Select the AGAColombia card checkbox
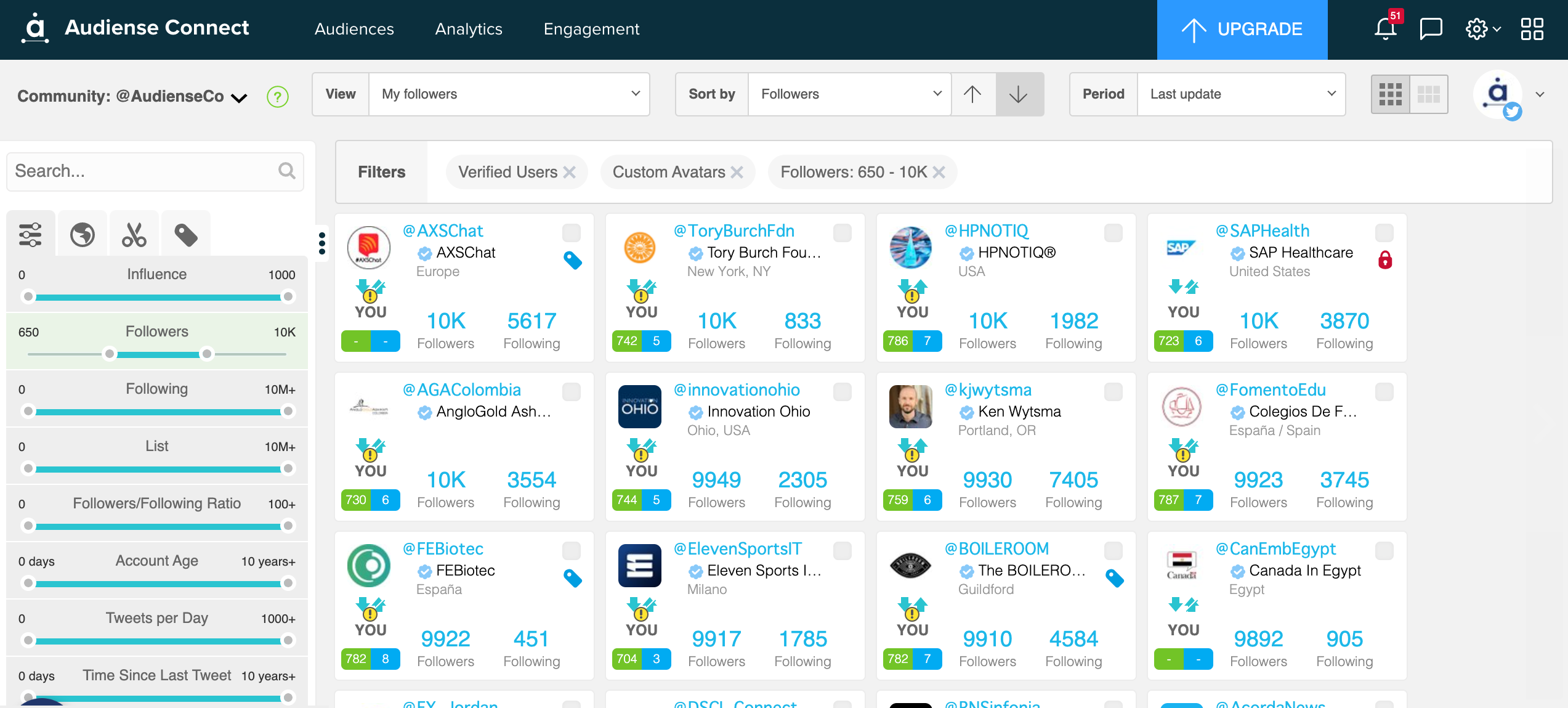Image resolution: width=1568 pixels, height=708 pixels. point(572,392)
